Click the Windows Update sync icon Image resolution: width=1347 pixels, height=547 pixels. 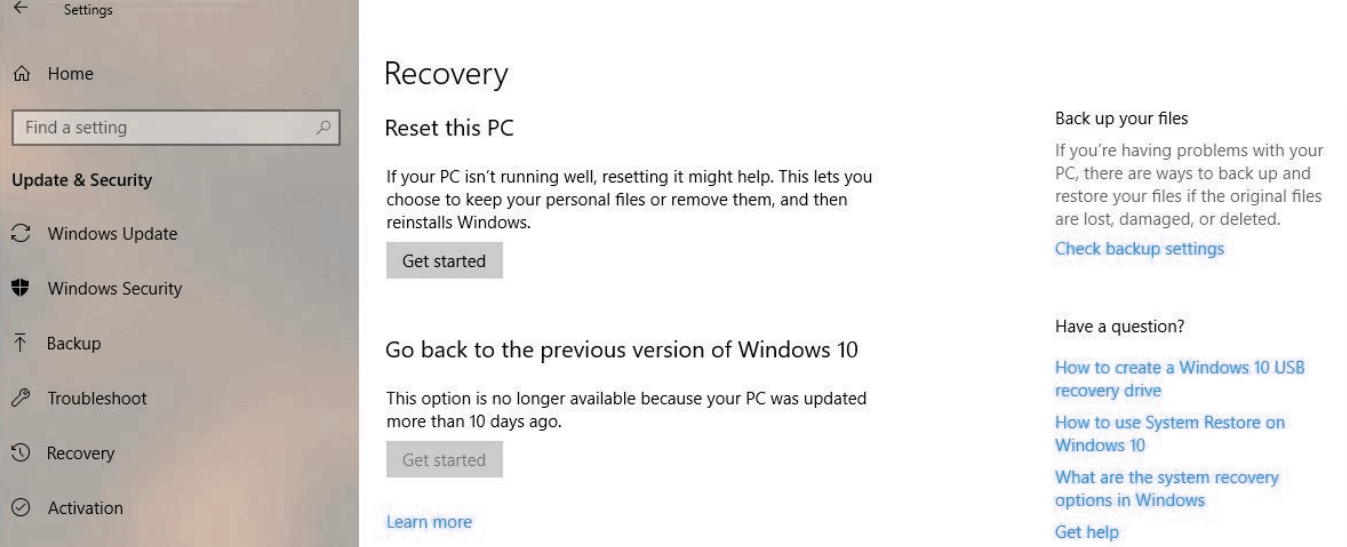coord(20,234)
